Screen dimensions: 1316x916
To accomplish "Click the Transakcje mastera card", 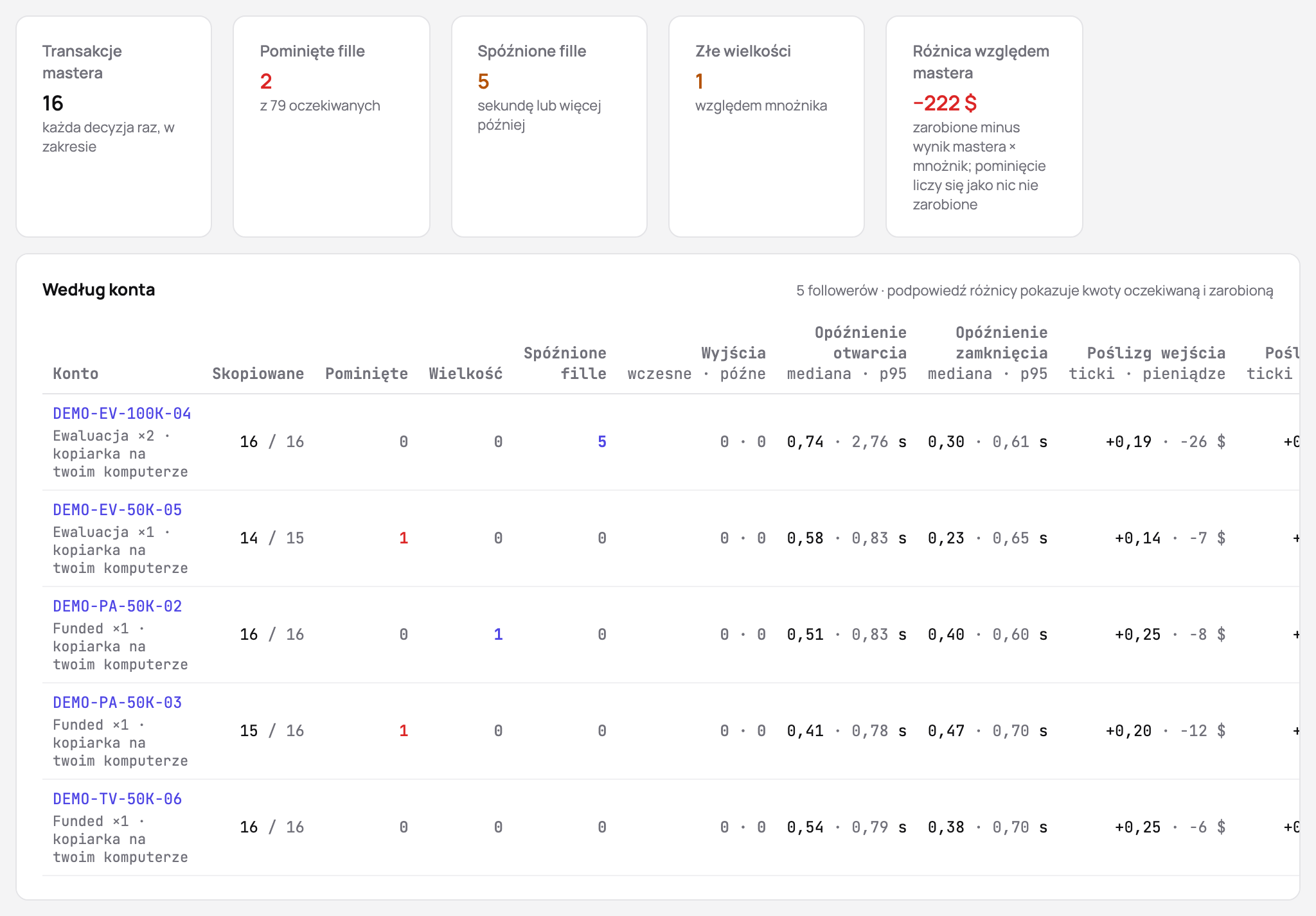I will point(114,127).
